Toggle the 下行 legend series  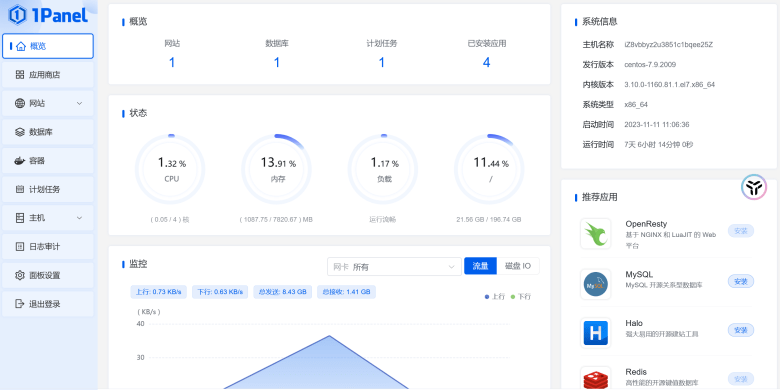coord(521,296)
